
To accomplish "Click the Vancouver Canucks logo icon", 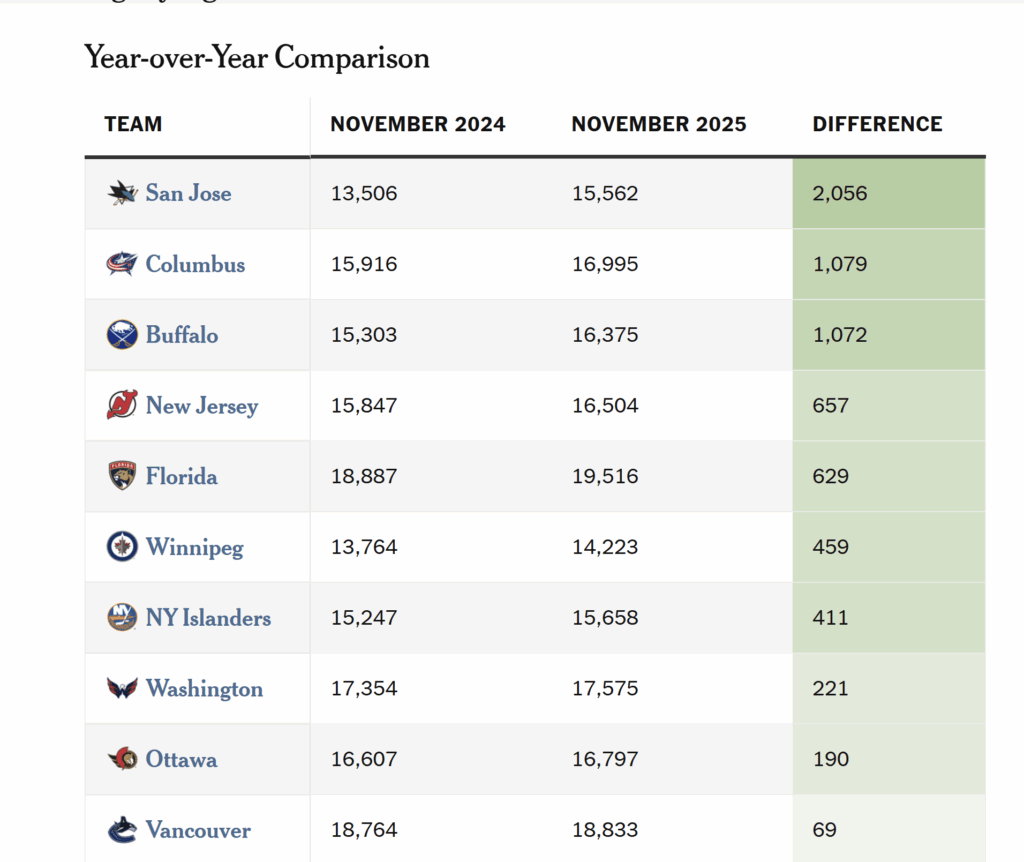I will [122, 830].
